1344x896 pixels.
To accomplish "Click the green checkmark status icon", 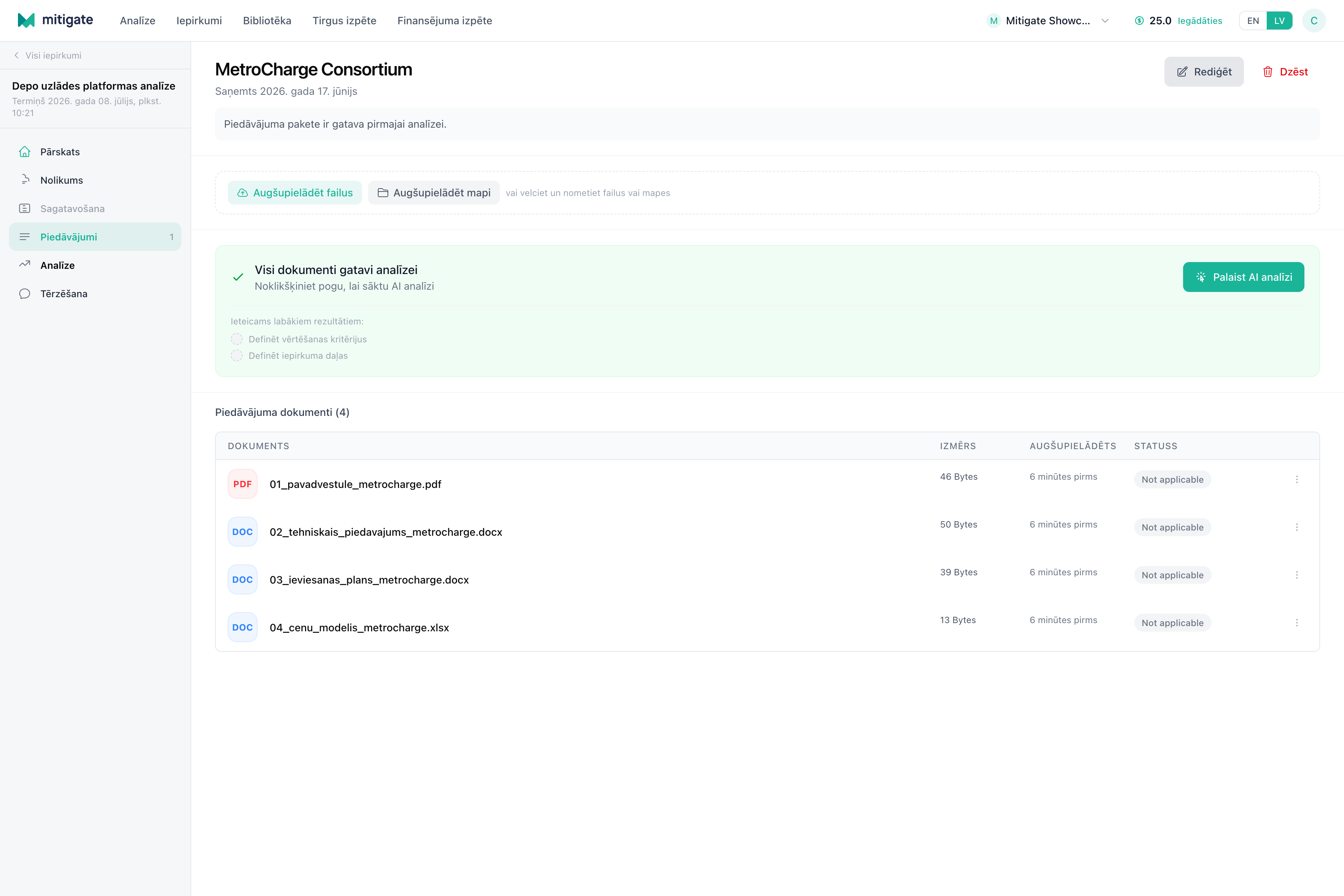I will [238, 277].
